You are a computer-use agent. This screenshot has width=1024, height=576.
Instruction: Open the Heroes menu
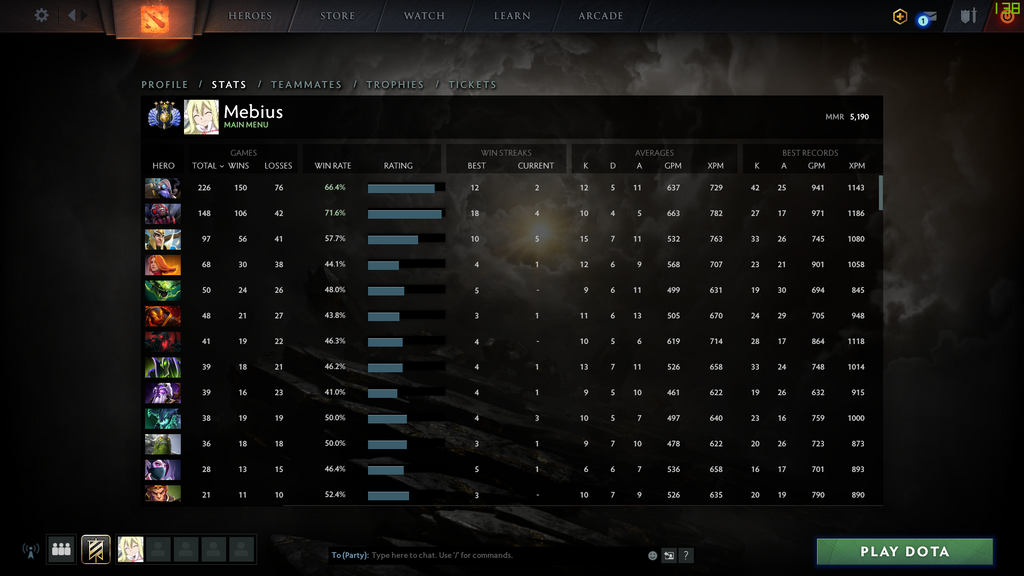tap(250, 16)
